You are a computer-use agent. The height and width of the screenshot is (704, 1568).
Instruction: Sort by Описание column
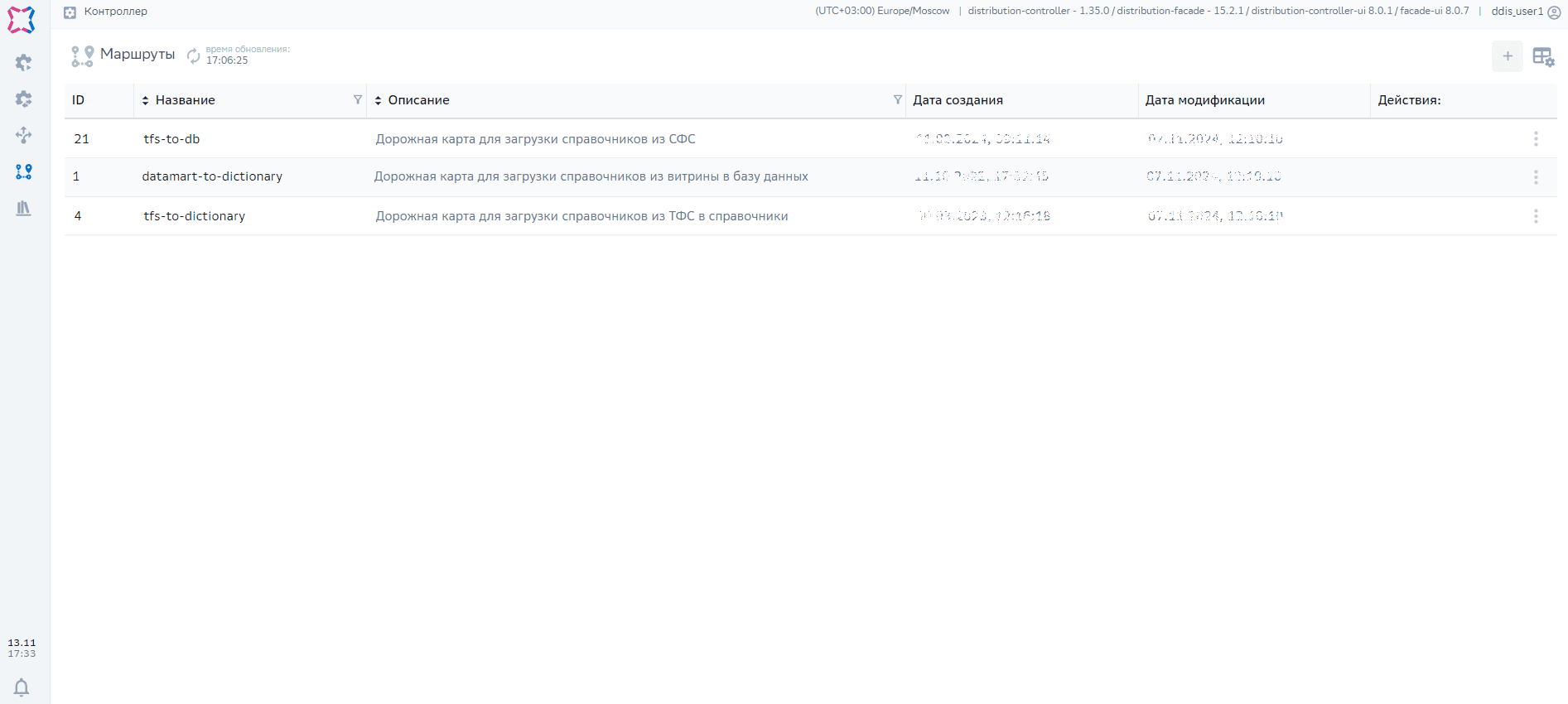coord(379,100)
